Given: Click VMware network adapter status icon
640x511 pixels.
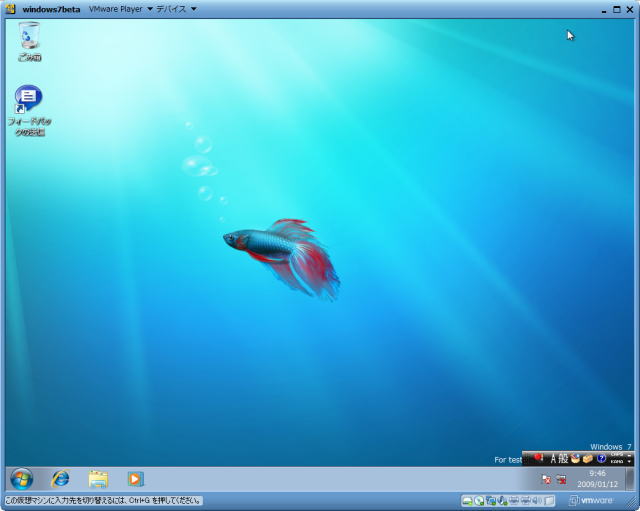Looking at the screenshot, I should pyautogui.click(x=491, y=500).
